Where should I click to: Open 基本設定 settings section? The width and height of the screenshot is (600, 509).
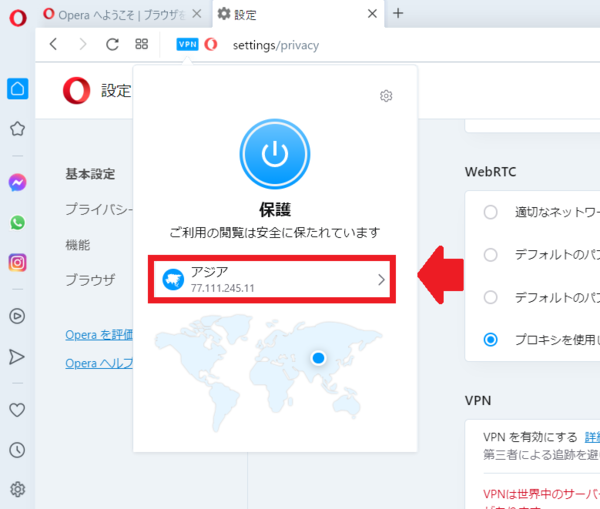[x=90, y=174]
